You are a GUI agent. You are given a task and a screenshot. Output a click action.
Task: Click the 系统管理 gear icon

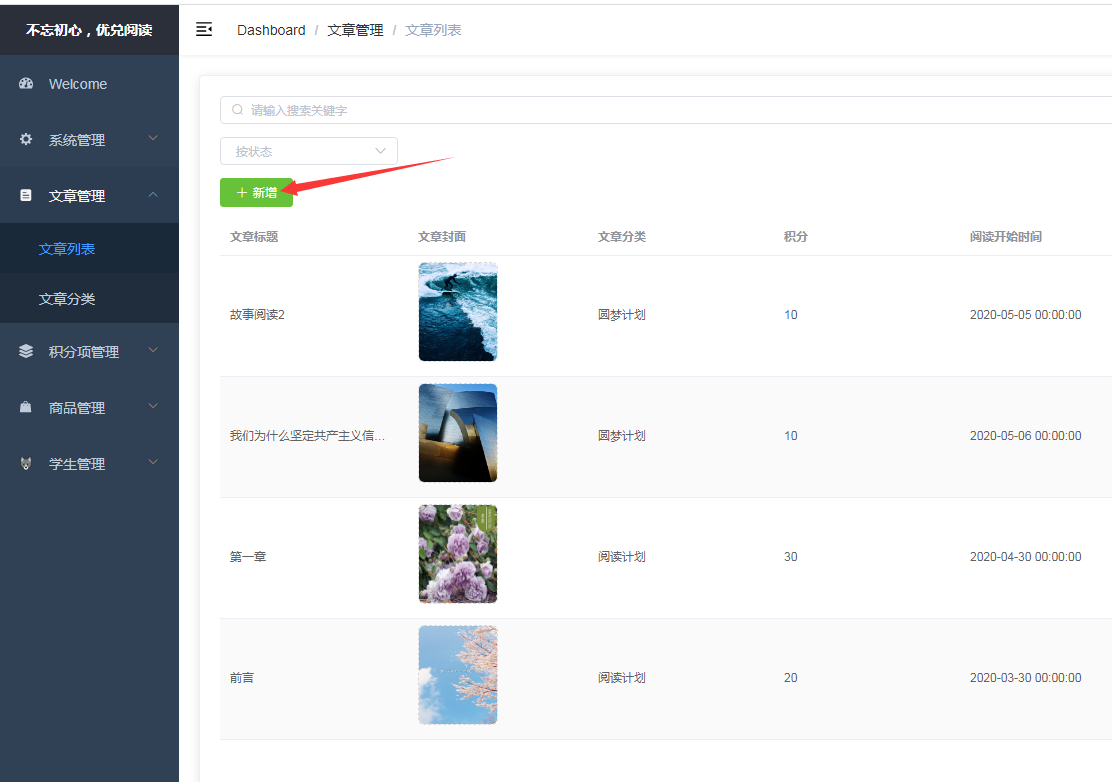[x=26, y=139]
